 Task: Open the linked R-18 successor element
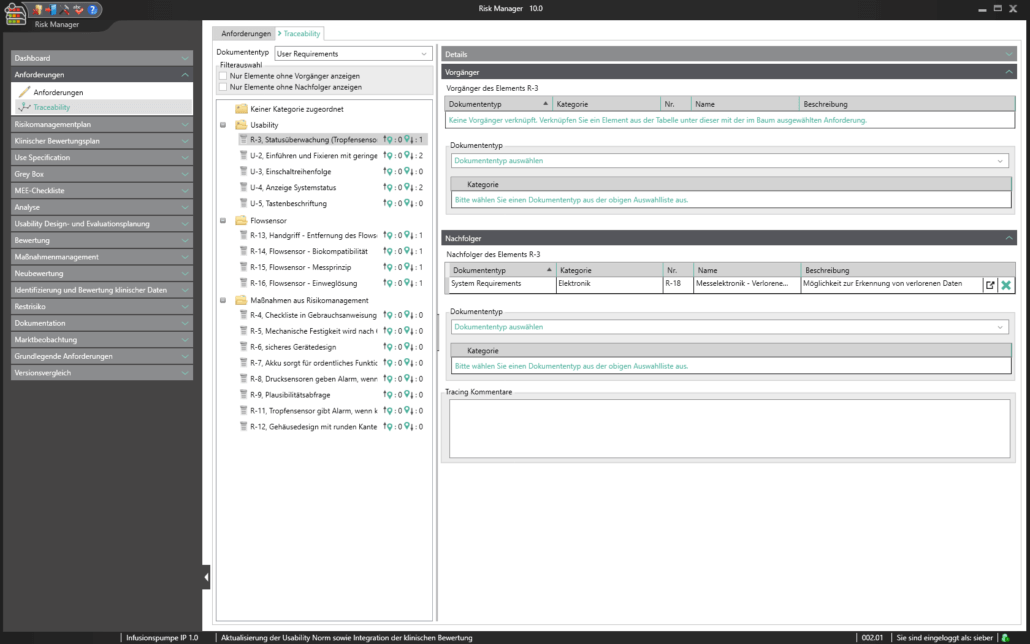[990, 285]
